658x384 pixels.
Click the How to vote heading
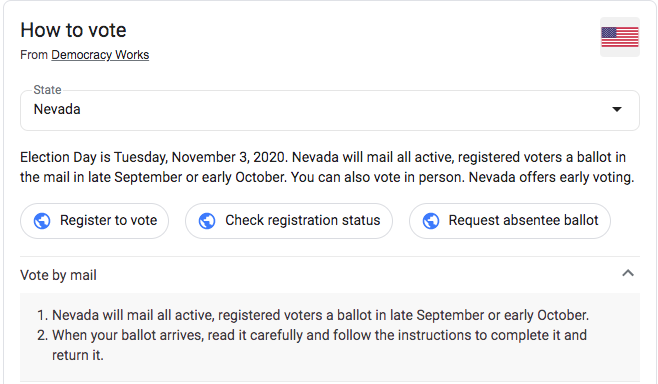[x=73, y=30]
